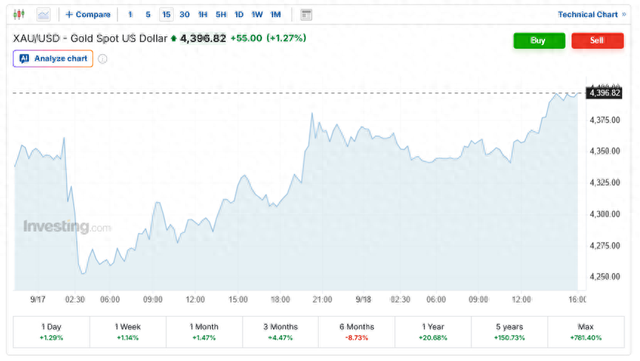Select the Max performance range
Image resolution: width=640 pixels, height=361 pixels.
tap(586, 332)
